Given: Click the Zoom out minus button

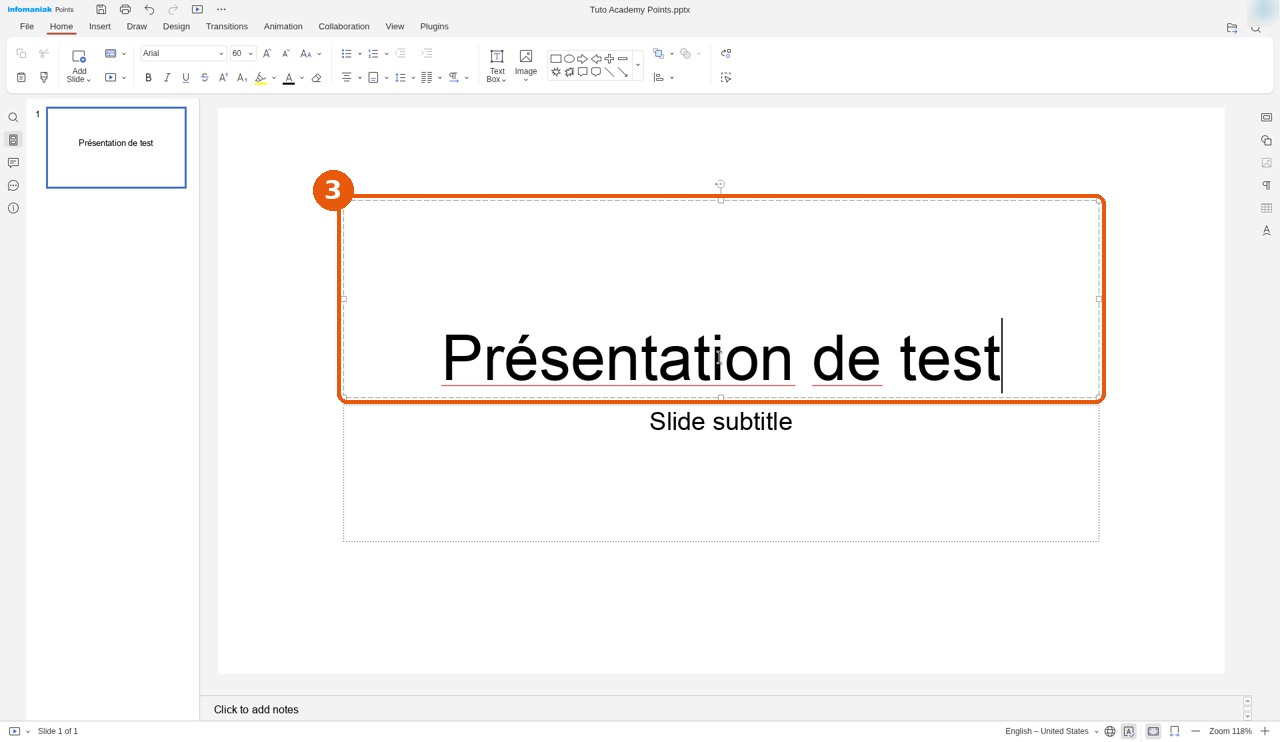Looking at the screenshot, I should point(1195,731).
